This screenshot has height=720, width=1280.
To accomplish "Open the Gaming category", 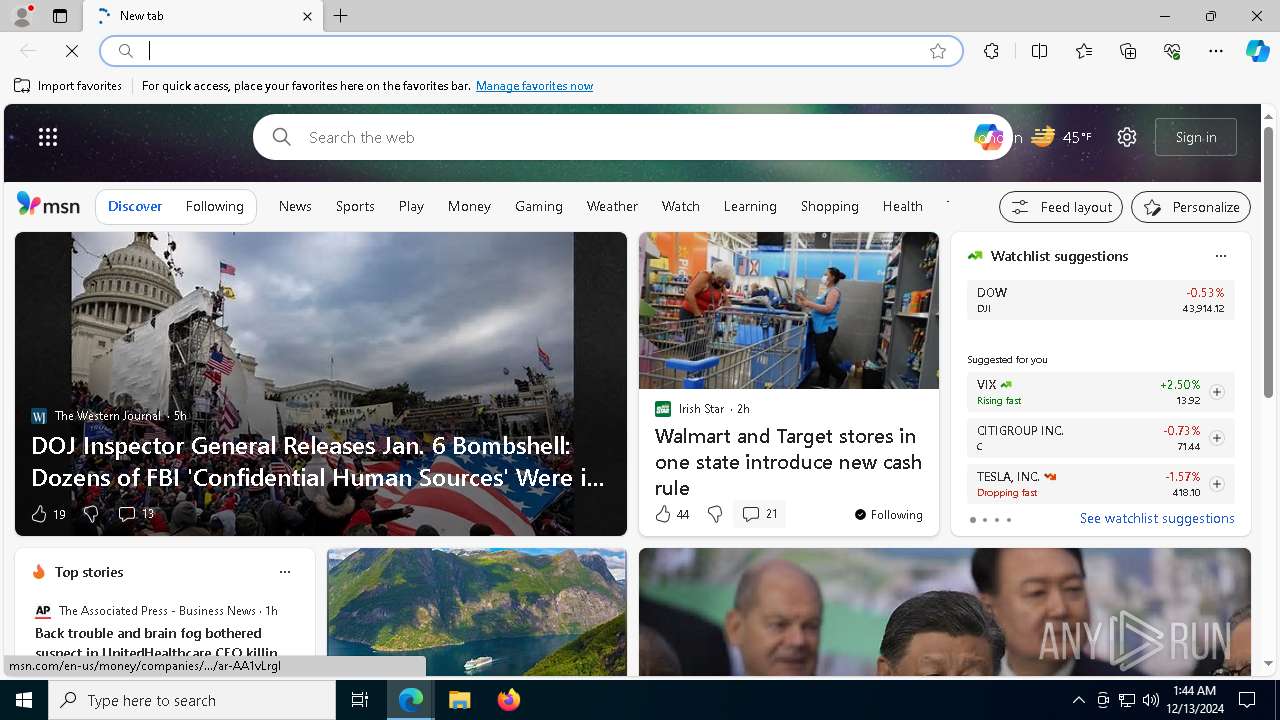I will click(x=539, y=206).
